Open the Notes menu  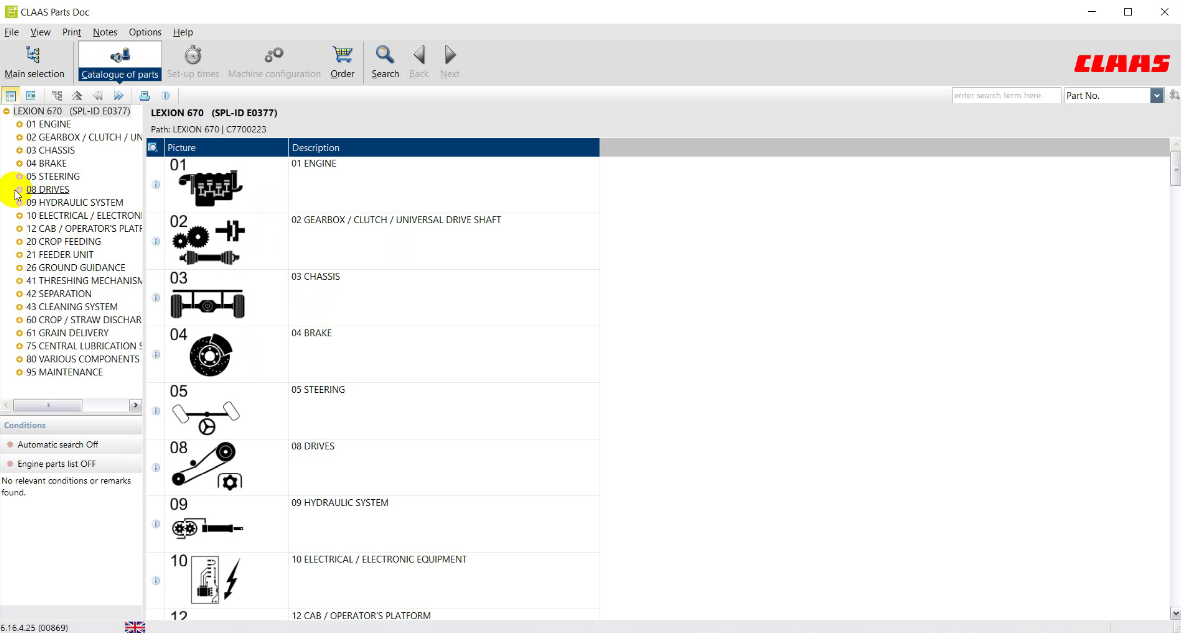[105, 32]
